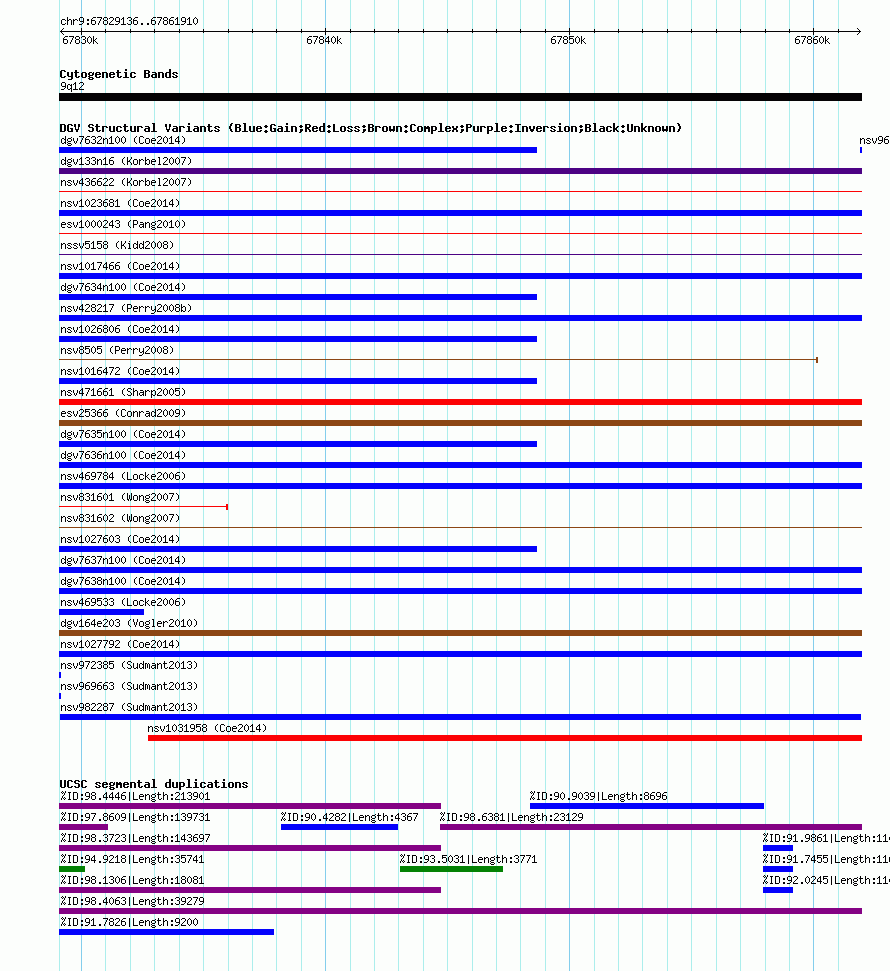Viewport: 890px width, 971px height.
Task: Open variant dgv7637n100 (Coe2014) label
Action: coord(123,561)
